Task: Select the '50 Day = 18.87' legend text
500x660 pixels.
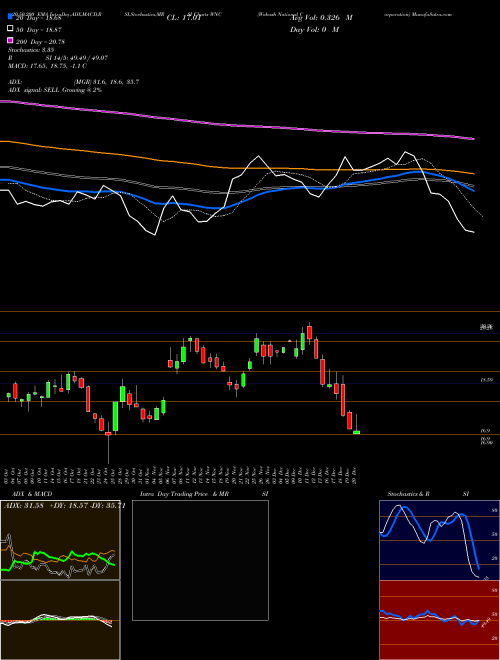Action: point(39,30)
